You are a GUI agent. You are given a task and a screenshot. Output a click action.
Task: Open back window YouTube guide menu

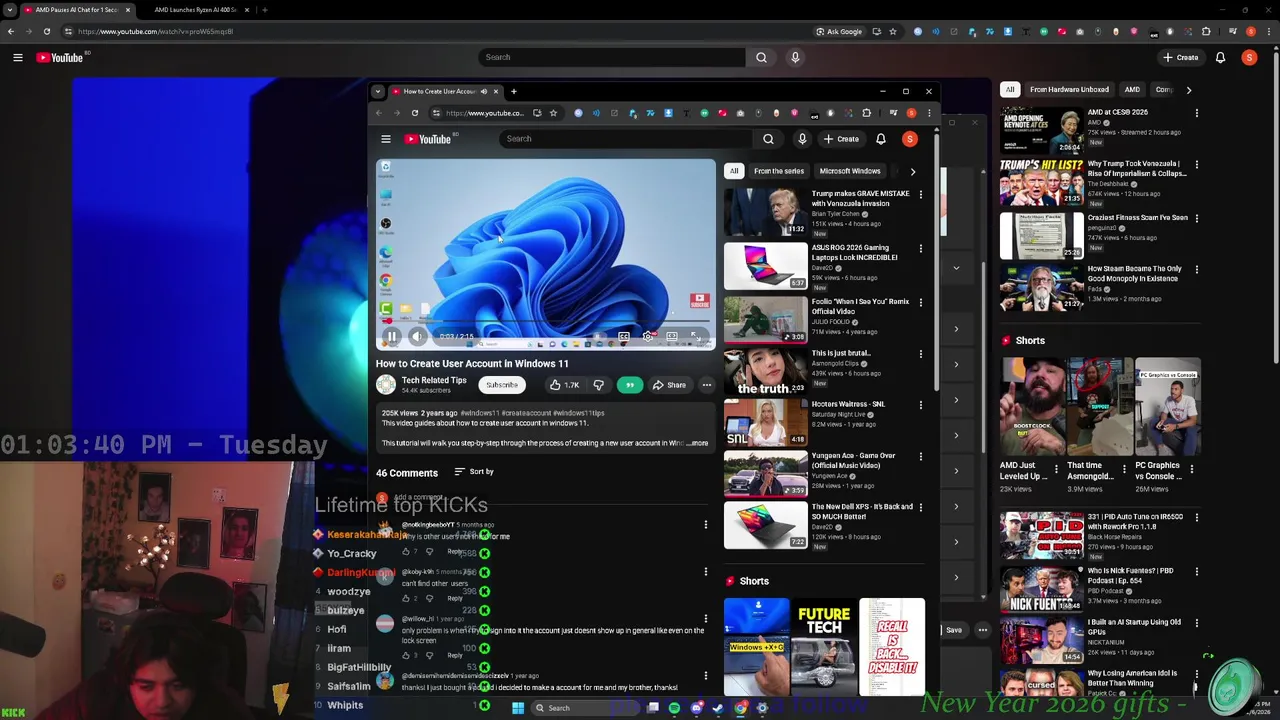pyautogui.click(x=17, y=58)
